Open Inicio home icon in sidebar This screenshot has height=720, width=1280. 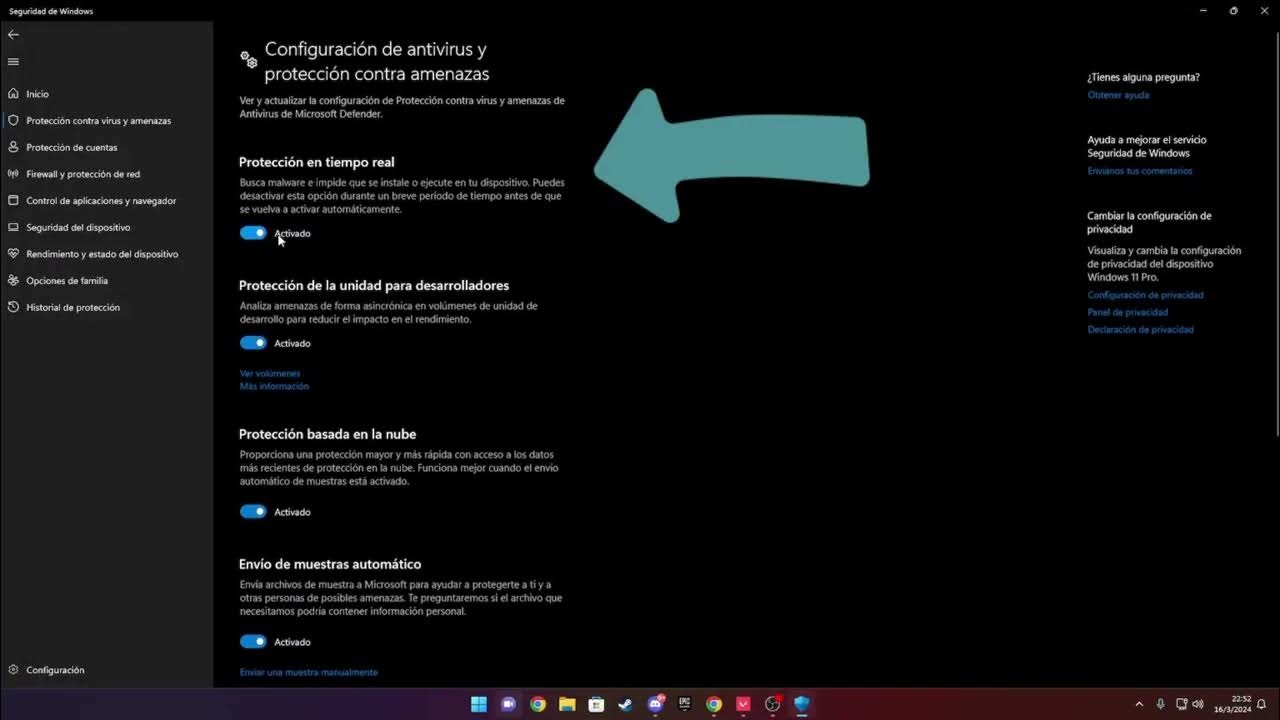[x=13, y=94]
